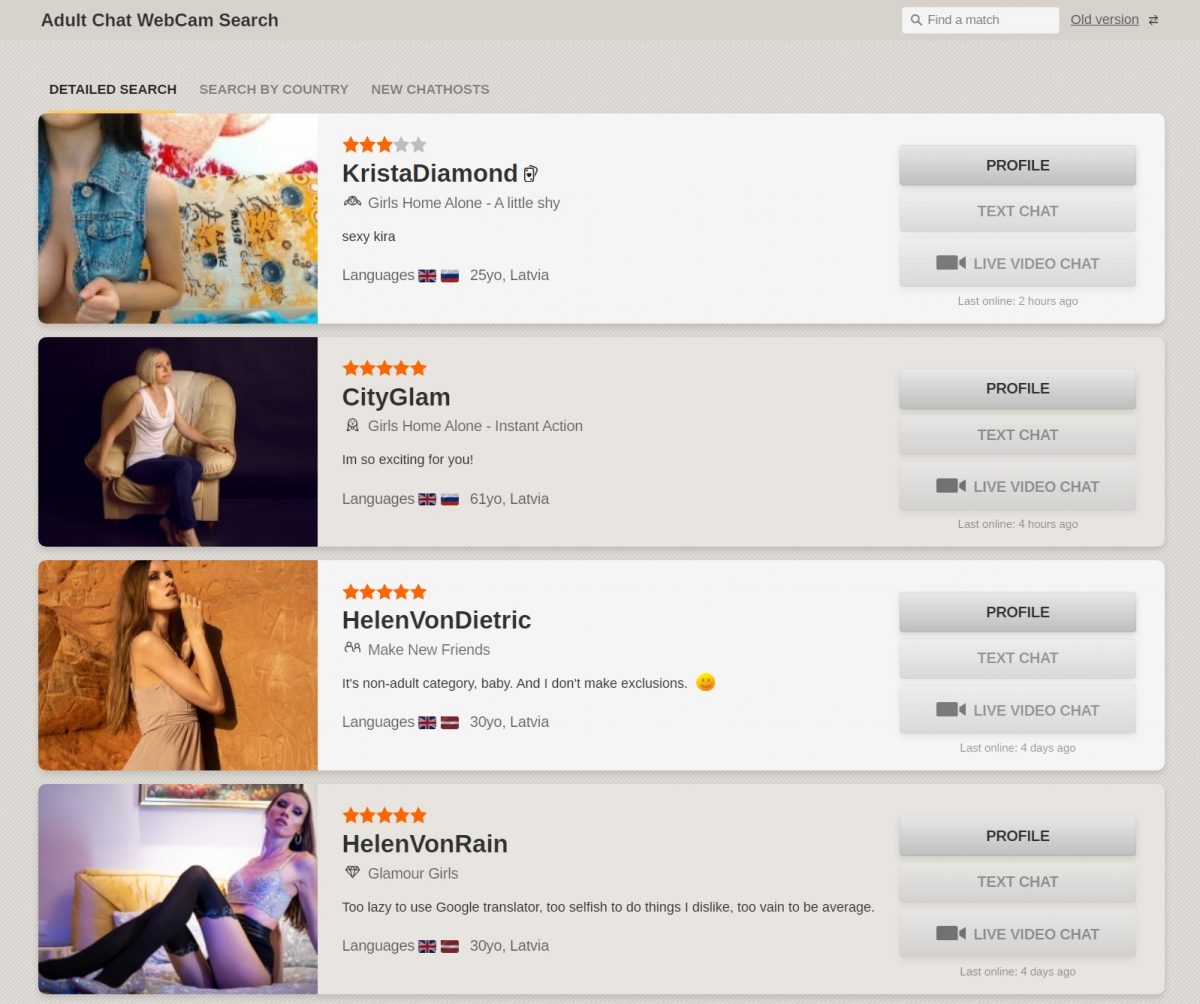Click the search magnifier icon
Screen dimensions: 1200x1004
point(916,20)
